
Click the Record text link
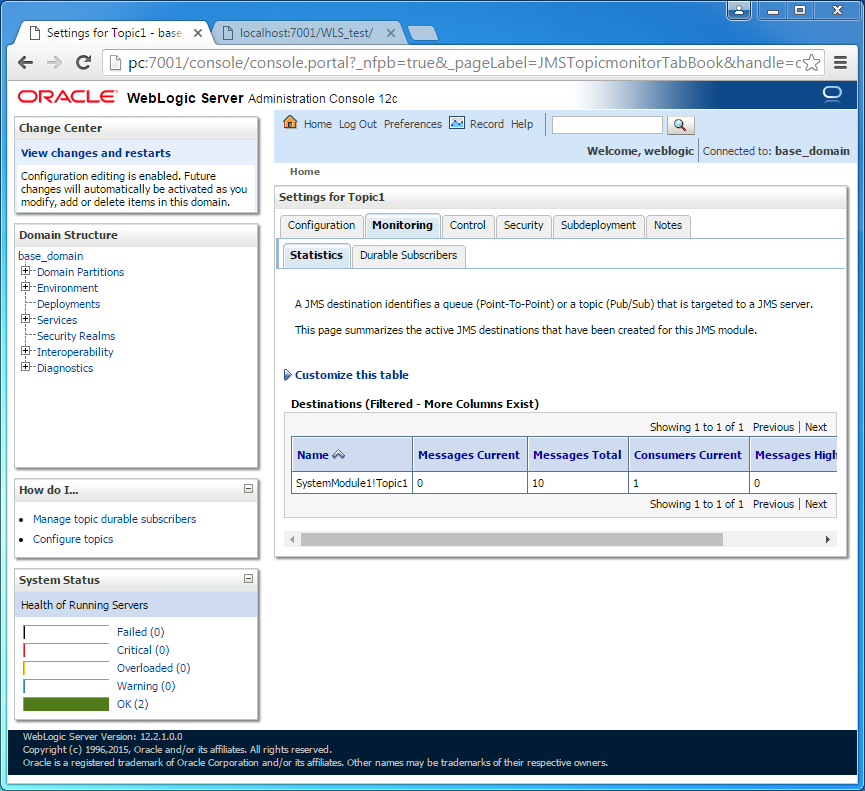click(x=487, y=124)
